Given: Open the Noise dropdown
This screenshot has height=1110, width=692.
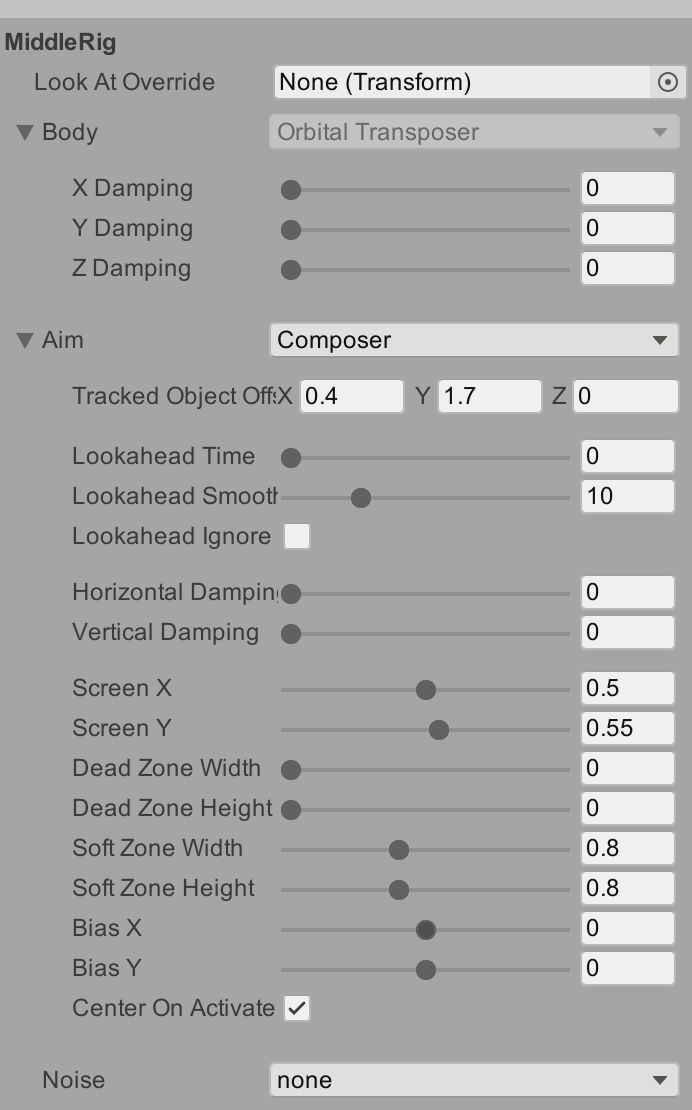Looking at the screenshot, I should [473, 1080].
